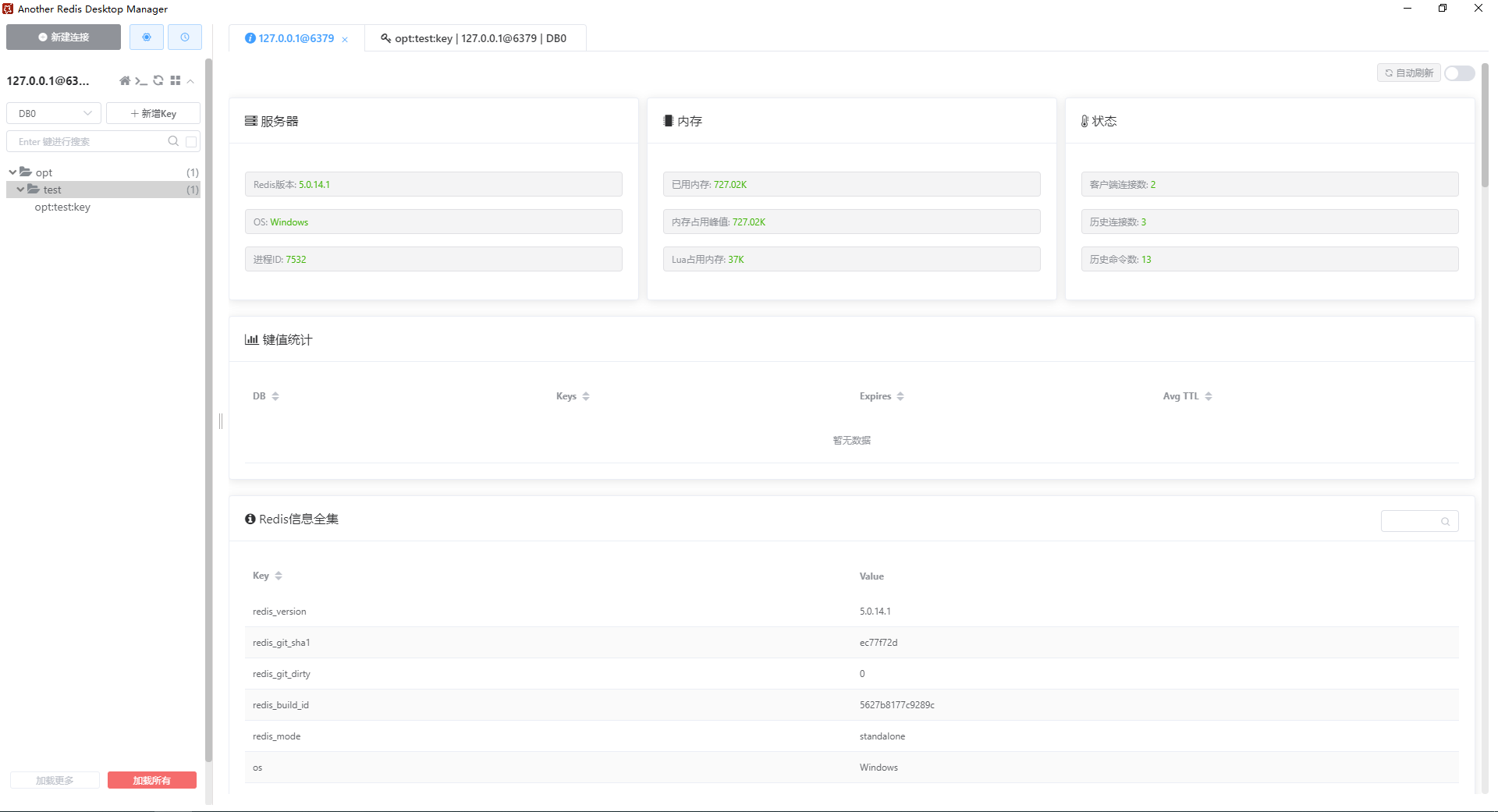Click the 127.0.0.1@63... connection name
This screenshot has height=812, width=1498.
pyautogui.click(x=48, y=81)
